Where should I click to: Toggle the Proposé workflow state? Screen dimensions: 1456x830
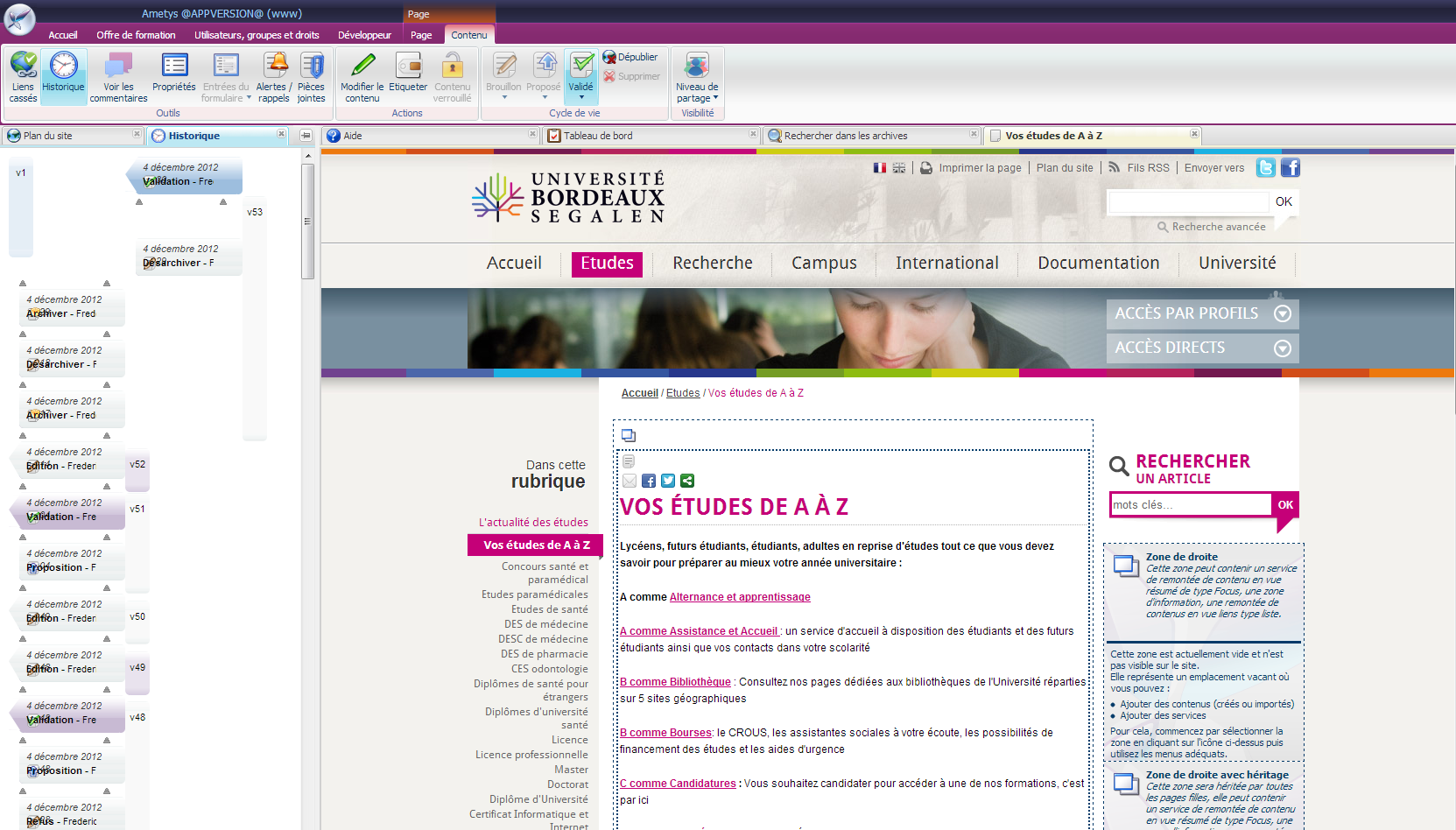click(544, 67)
